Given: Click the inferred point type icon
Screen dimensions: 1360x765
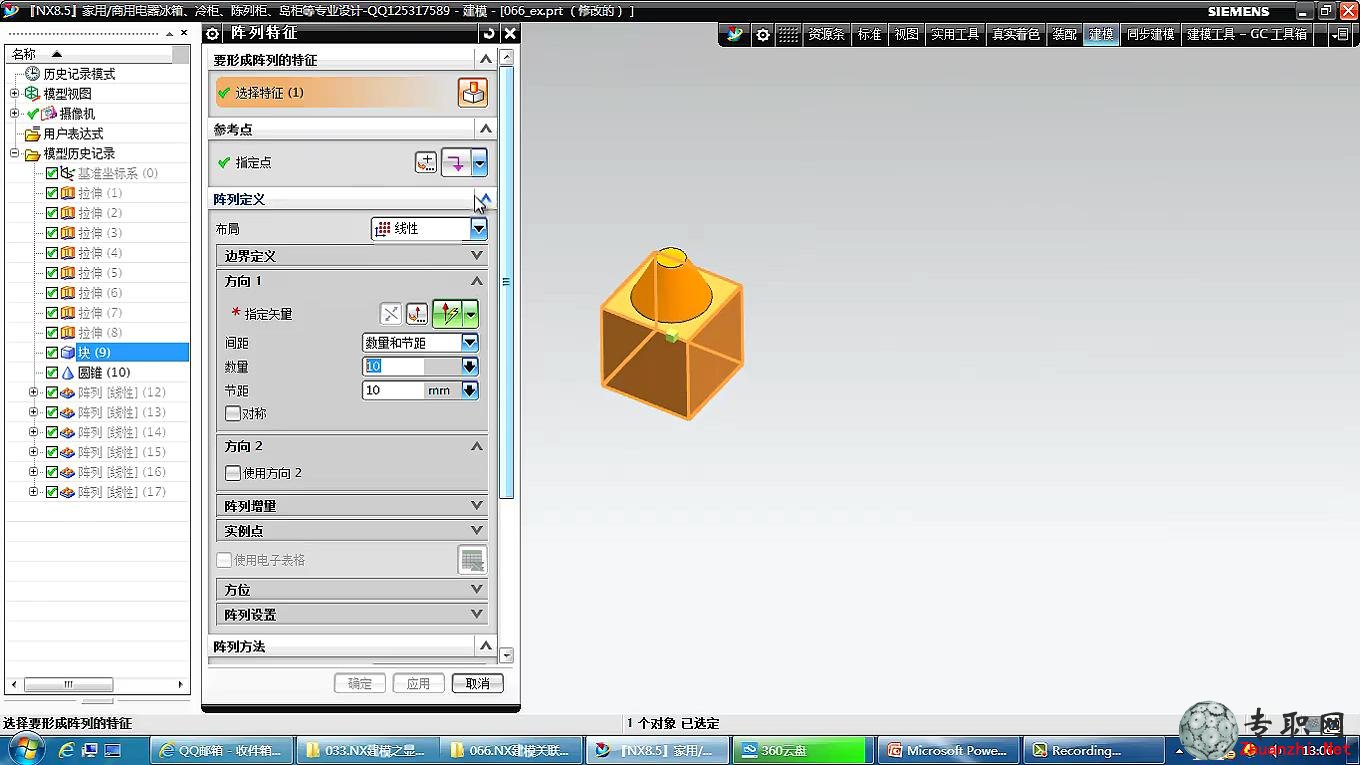Looking at the screenshot, I should (457, 162).
